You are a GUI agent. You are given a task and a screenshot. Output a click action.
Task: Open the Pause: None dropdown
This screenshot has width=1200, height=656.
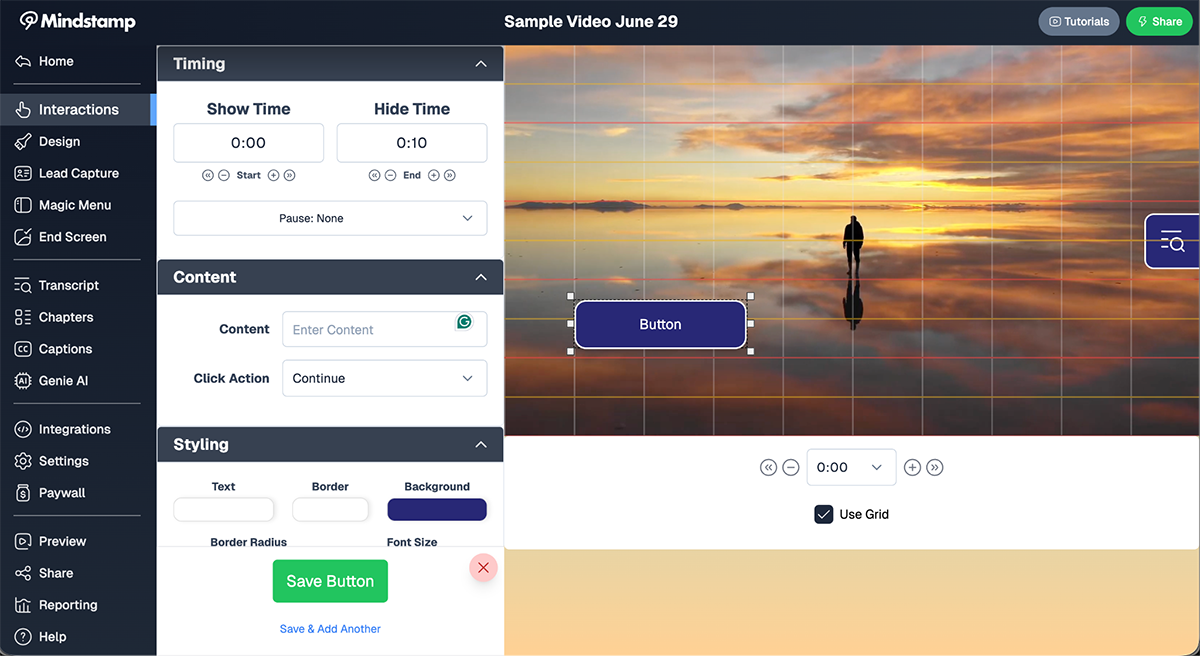(x=330, y=218)
